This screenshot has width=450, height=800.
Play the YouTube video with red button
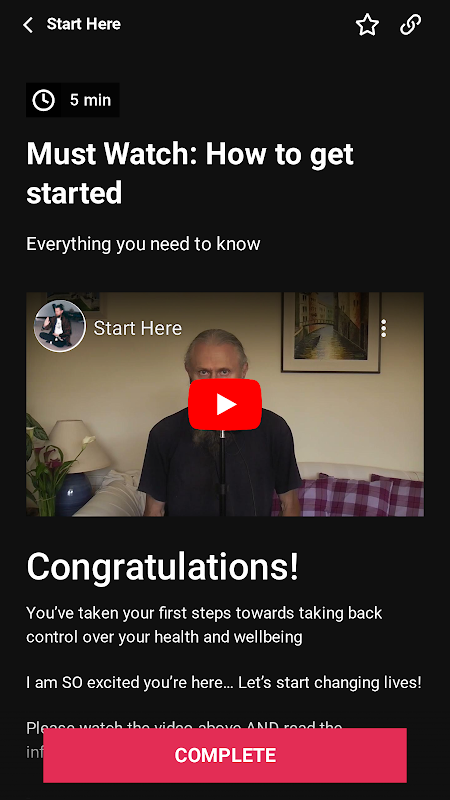pyautogui.click(x=225, y=405)
